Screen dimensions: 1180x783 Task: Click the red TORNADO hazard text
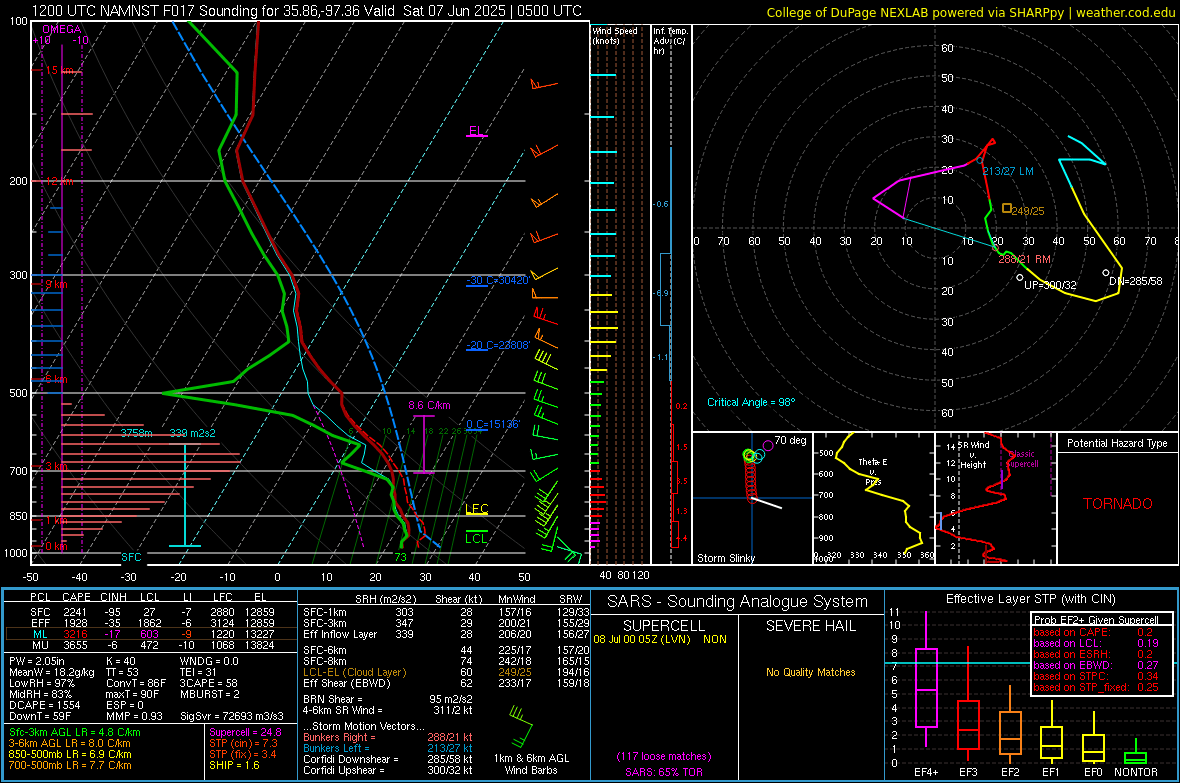pos(1118,504)
